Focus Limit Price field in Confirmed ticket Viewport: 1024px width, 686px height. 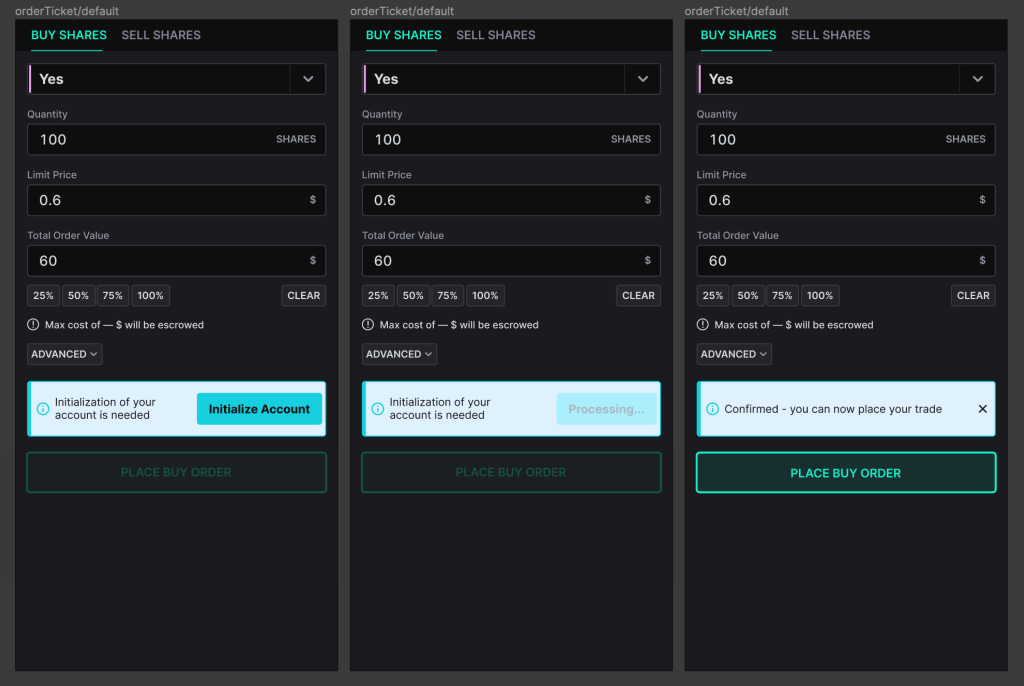[x=846, y=200]
